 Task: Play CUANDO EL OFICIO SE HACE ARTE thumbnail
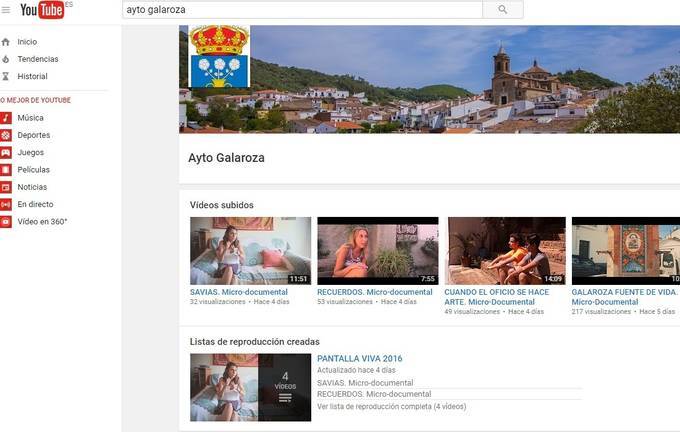[x=505, y=251]
